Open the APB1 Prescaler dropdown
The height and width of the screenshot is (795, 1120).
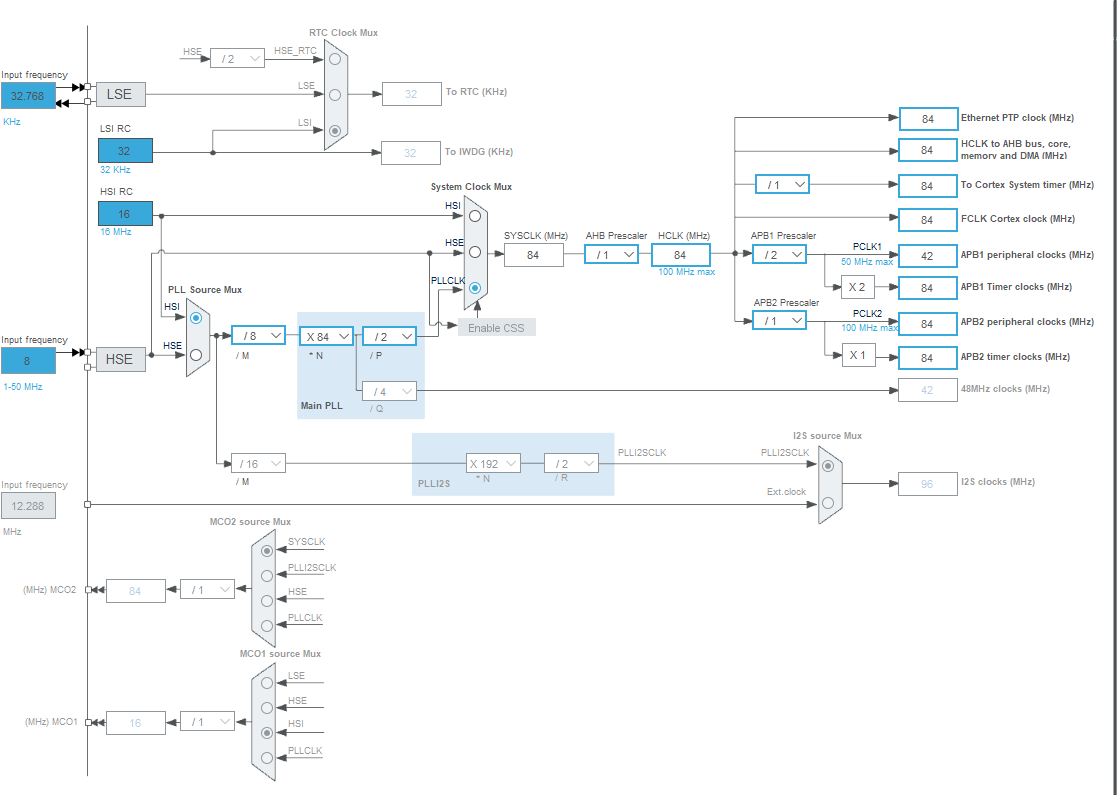pos(780,254)
